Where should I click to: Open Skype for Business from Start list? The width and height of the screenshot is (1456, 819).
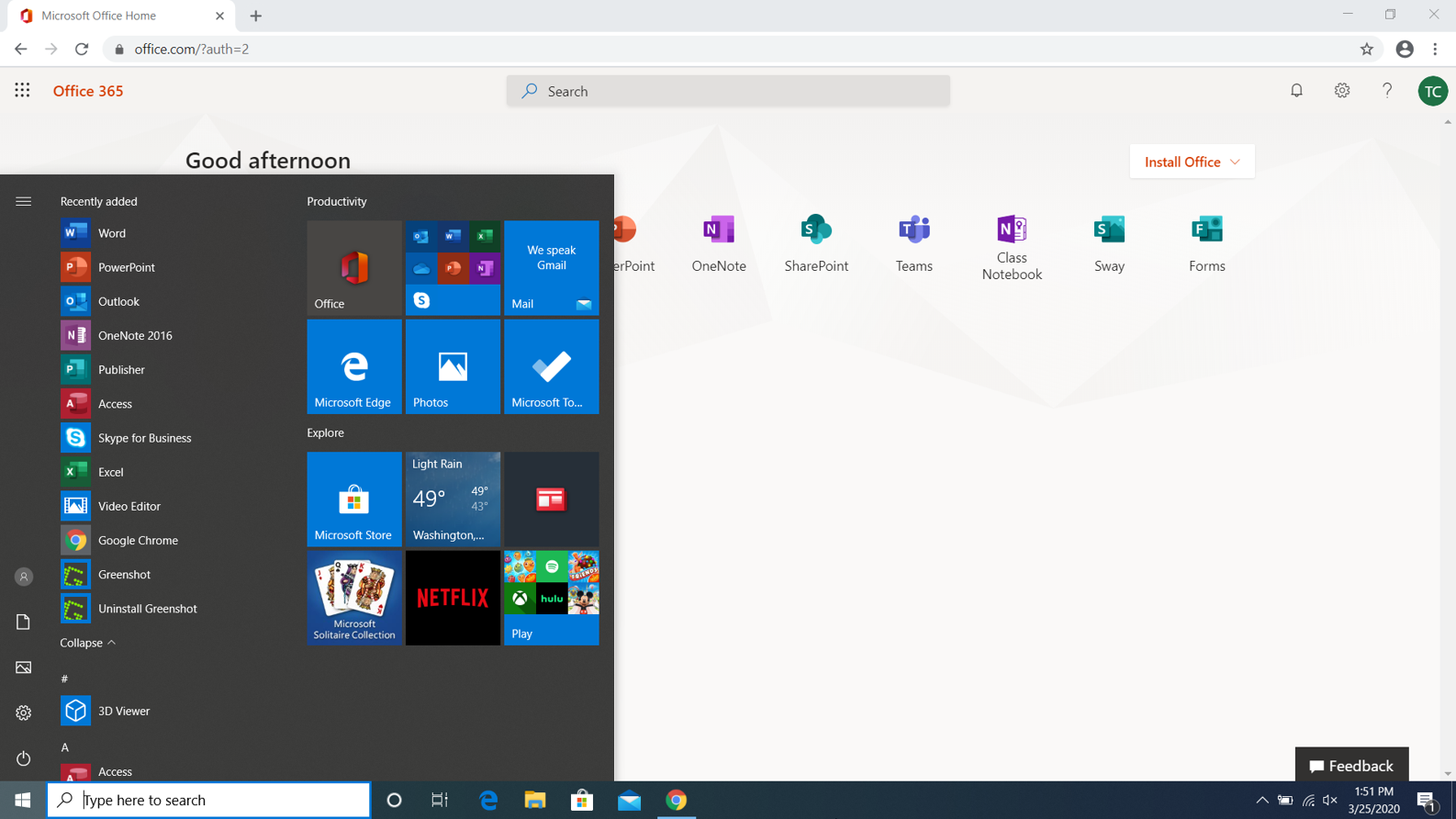143,438
